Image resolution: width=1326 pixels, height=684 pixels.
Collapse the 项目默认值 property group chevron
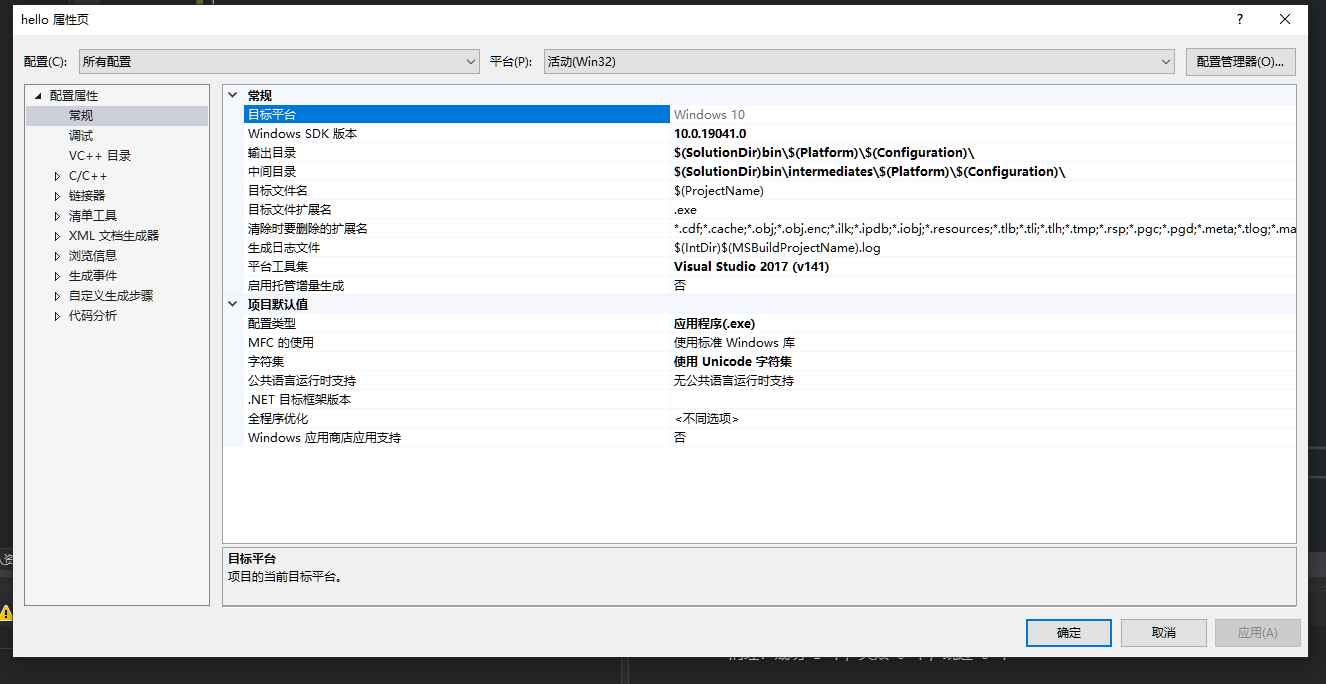click(x=233, y=304)
